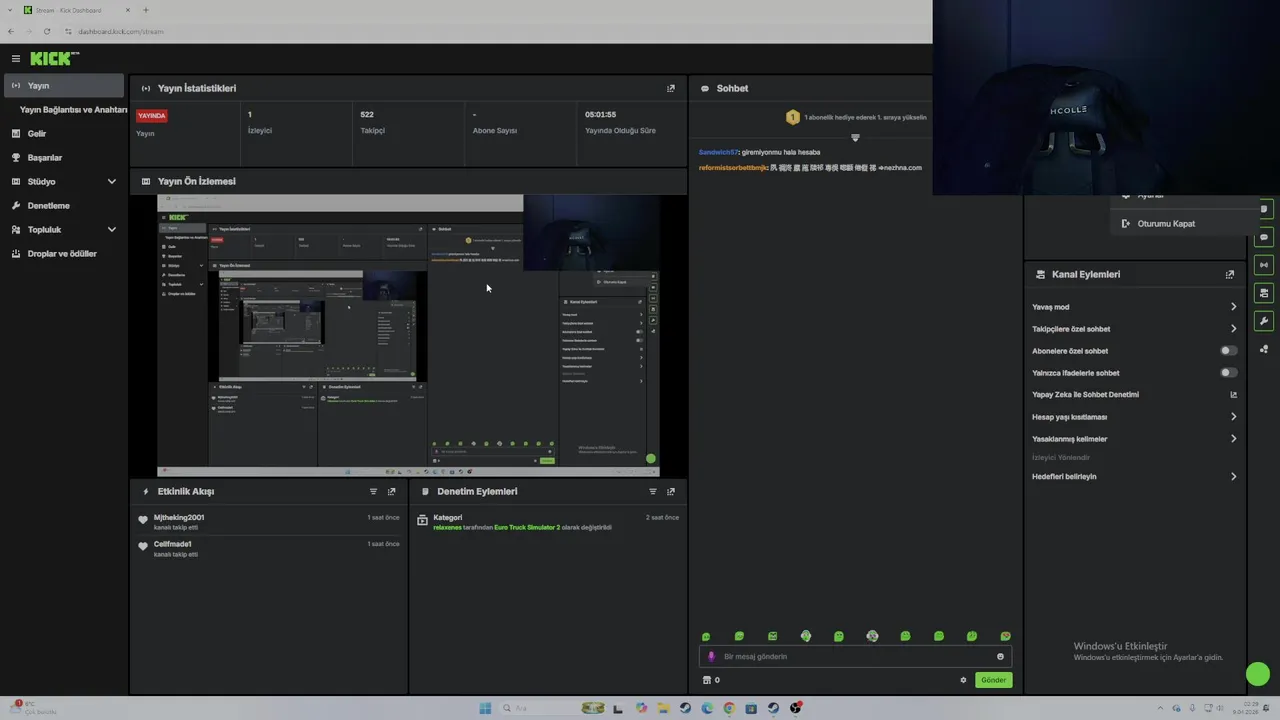1280x720 pixels.
Task: Click the community dots icon in right rail
Action: [1264, 349]
